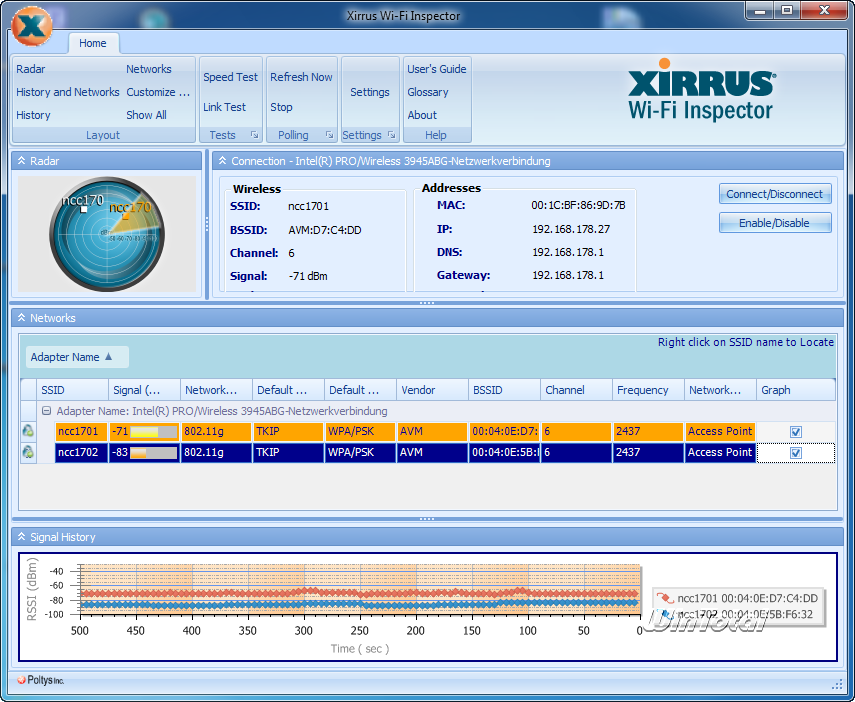This screenshot has width=855, height=702.
Task: Click the ncc1701 signal strength bar
Action: point(155,432)
